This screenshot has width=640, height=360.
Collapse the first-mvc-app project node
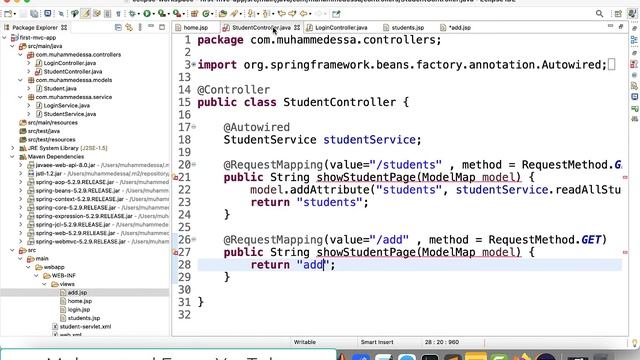coord(4,38)
